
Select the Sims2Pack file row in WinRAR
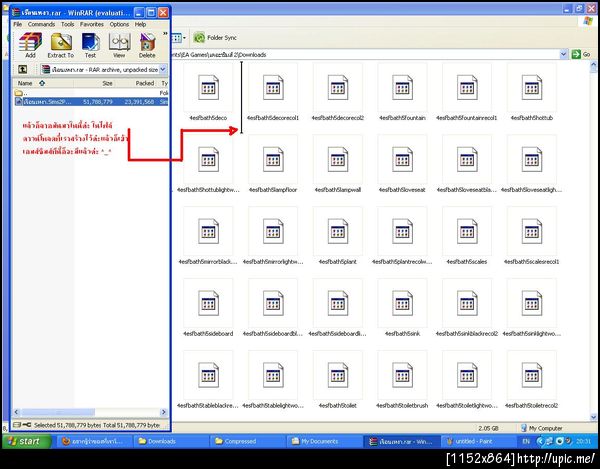tap(91, 101)
